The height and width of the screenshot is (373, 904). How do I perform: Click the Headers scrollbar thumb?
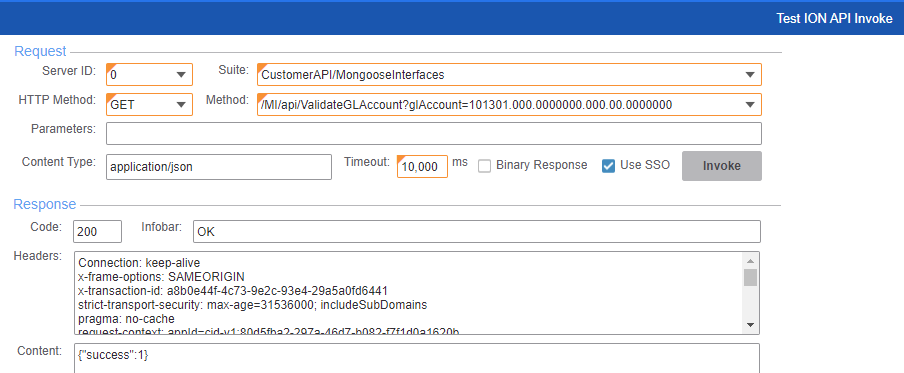pos(750,277)
